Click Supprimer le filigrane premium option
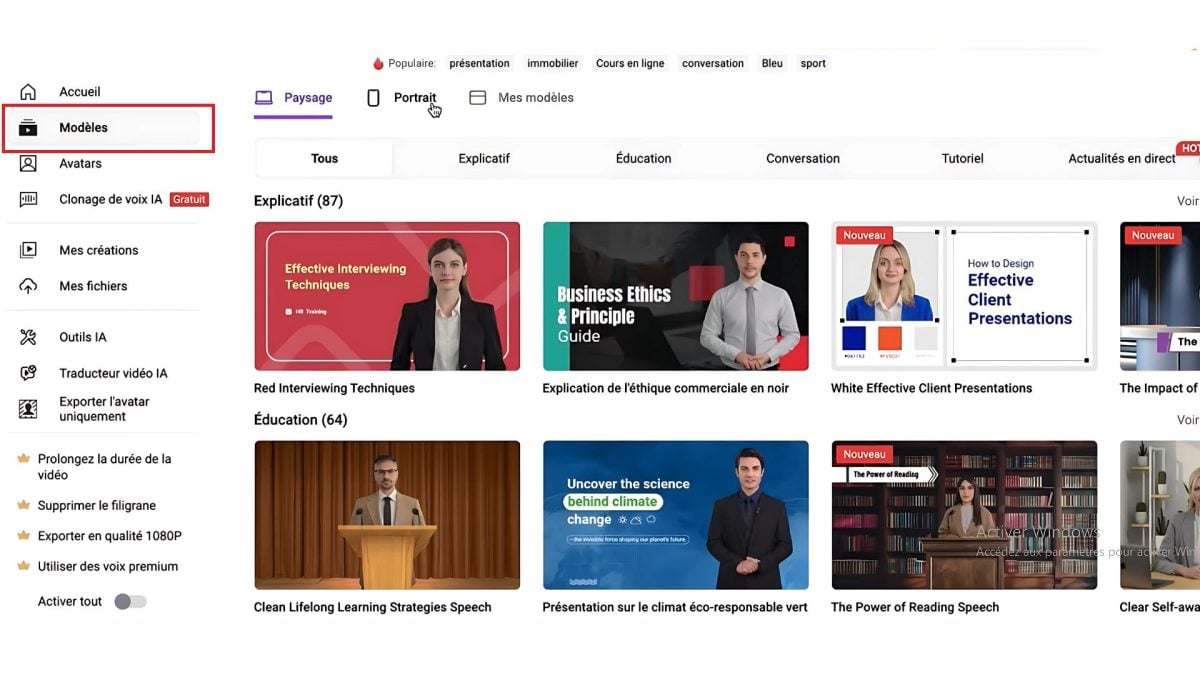The width and height of the screenshot is (1200, 675). pyautogui.click(x=96, y=505)
